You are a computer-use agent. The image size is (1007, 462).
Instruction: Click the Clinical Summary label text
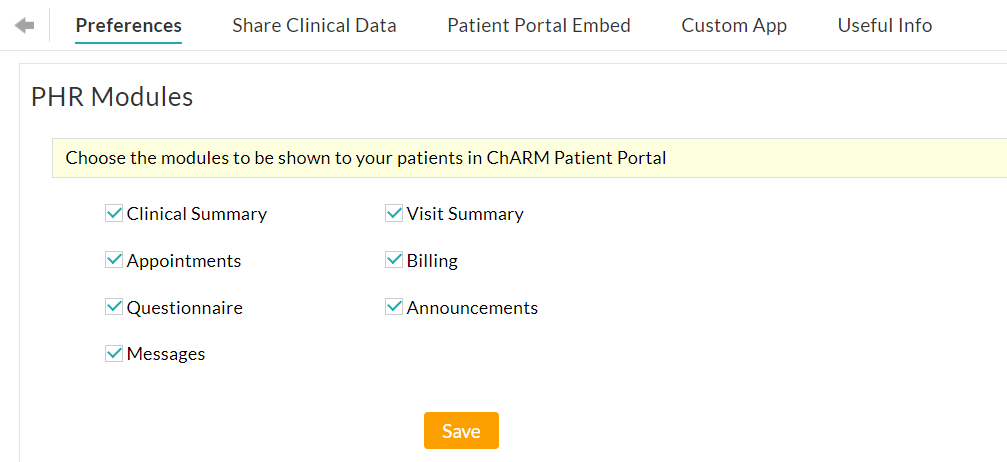(197, 214)
